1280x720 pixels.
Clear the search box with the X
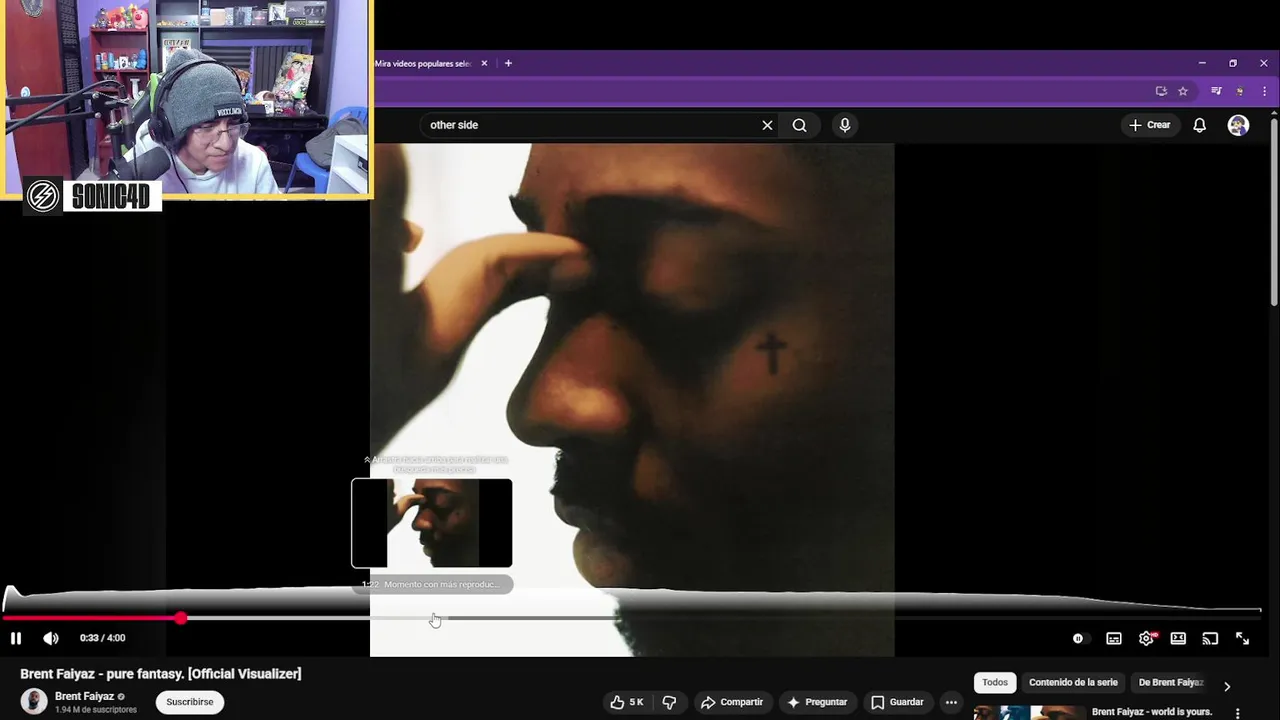pyautogui.click(x=767, y=125)
